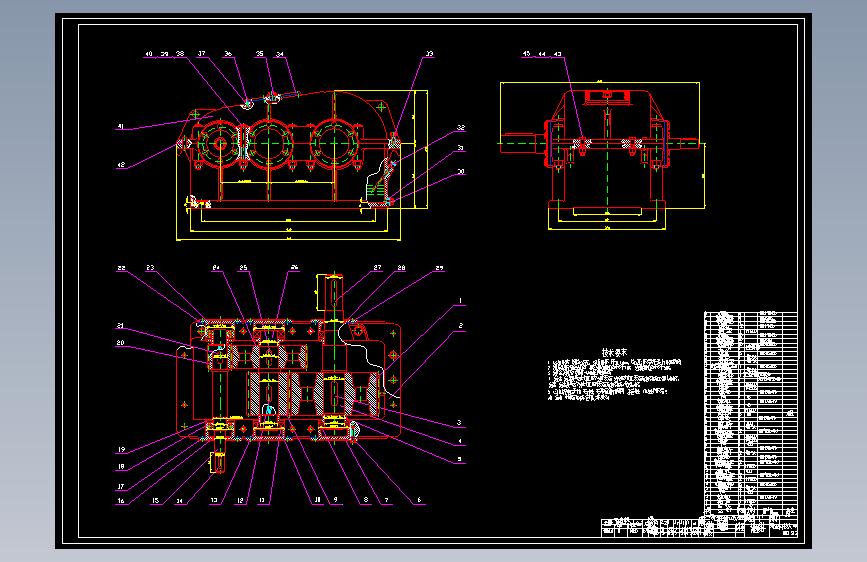Click part callout number 15
The image size is (867, 562).
155,501
